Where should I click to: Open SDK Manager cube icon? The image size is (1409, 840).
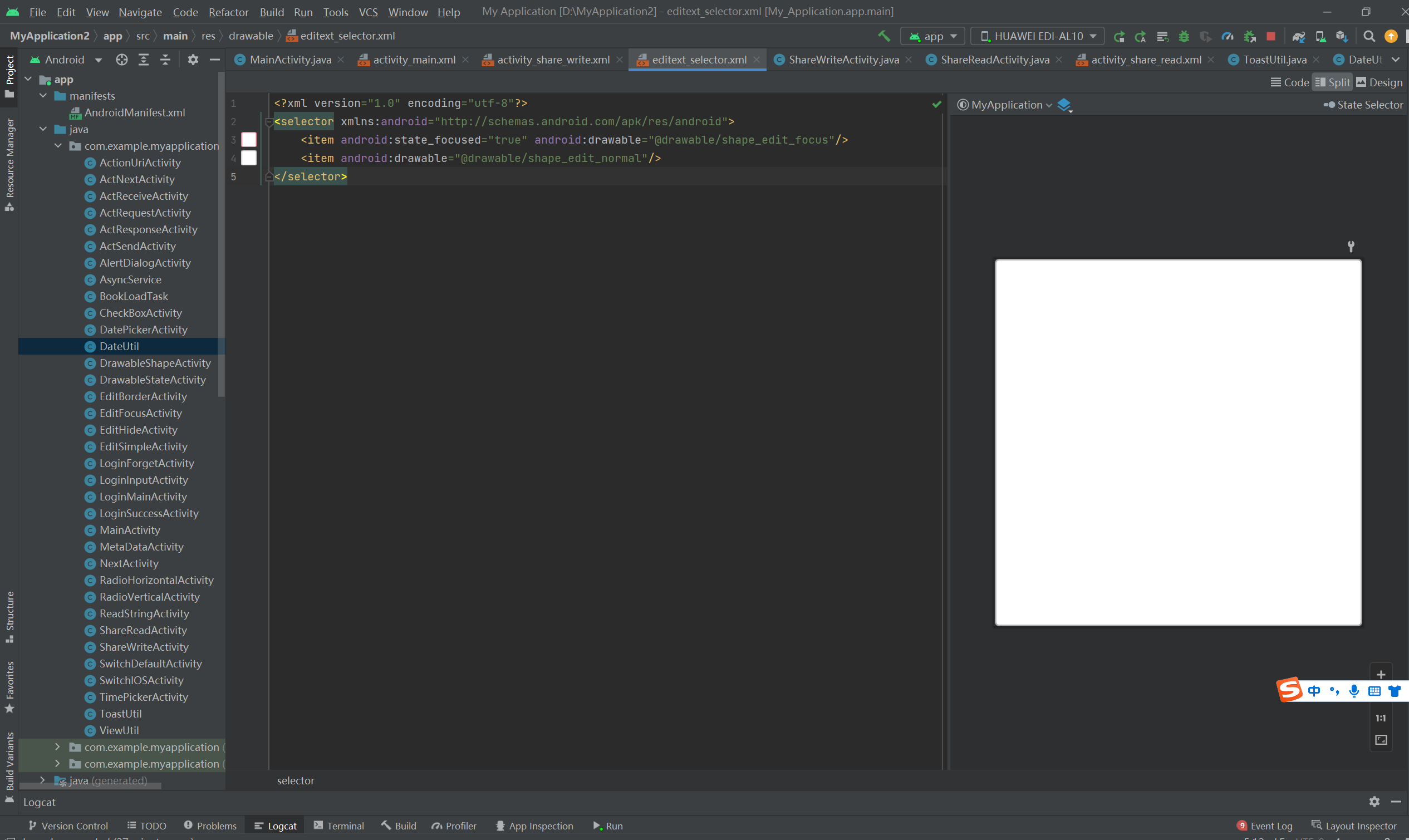pyautogui.click(x=1342, y=36)
